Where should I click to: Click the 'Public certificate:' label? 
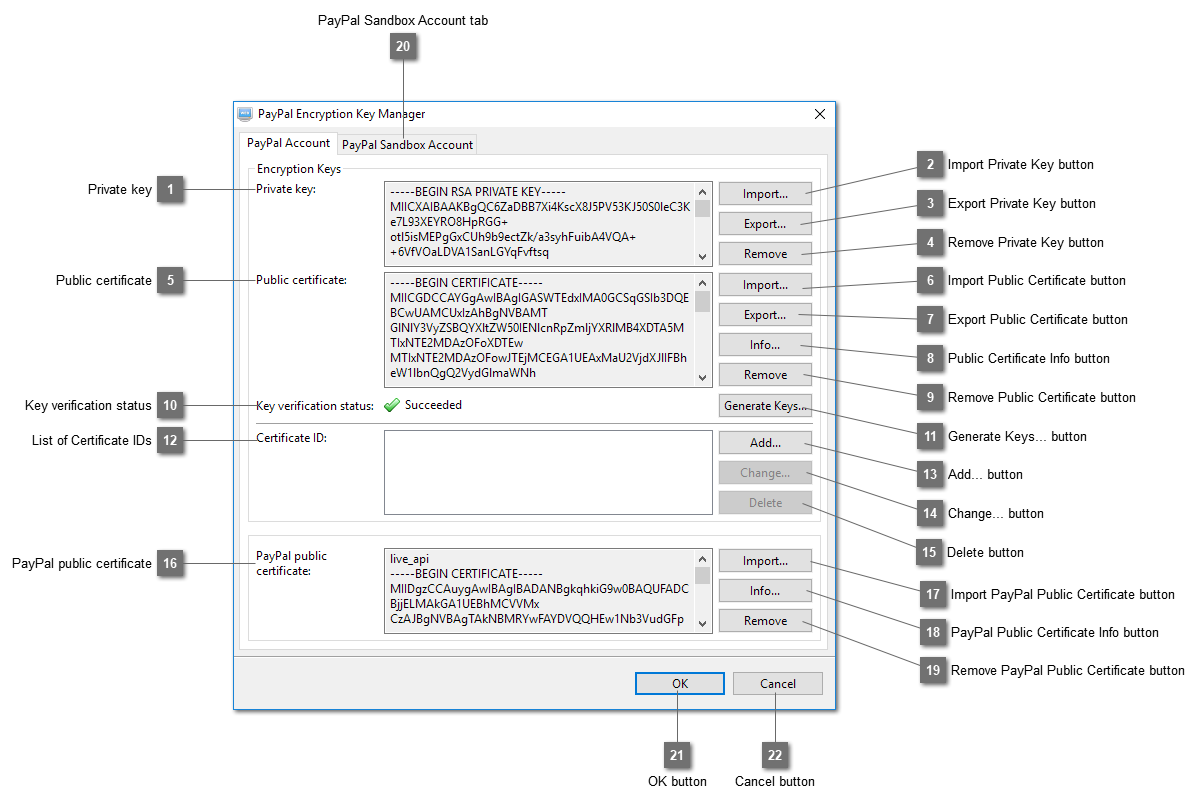[x=301, y=280]
